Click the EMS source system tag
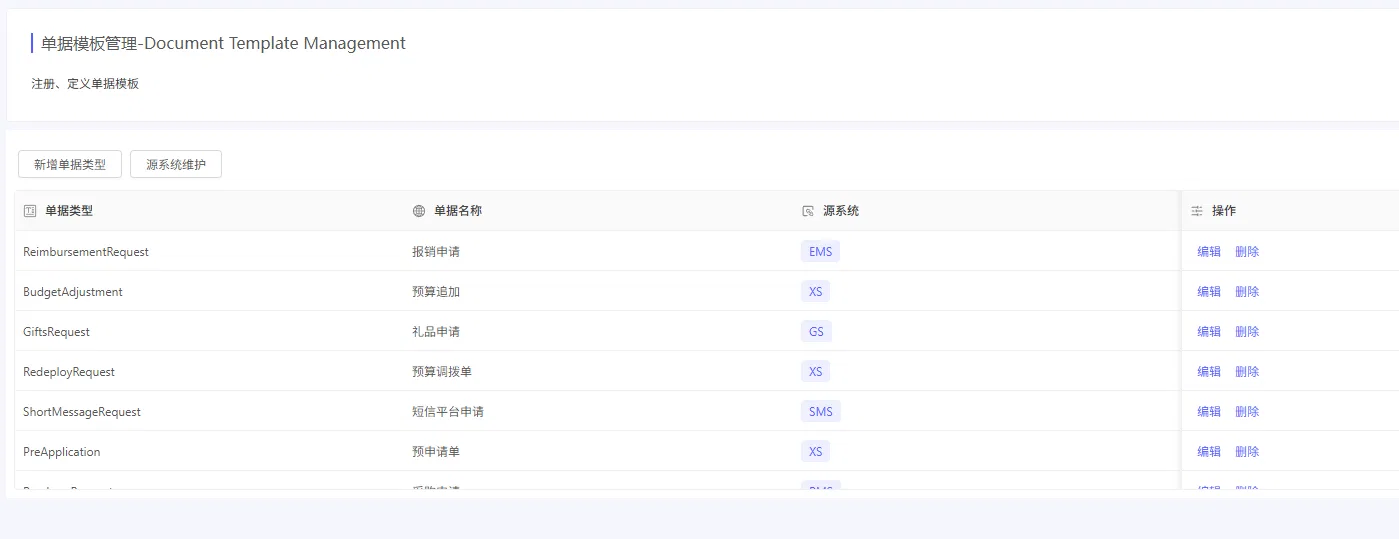This screenshot has height=539, width=1399. click(820, 251)
